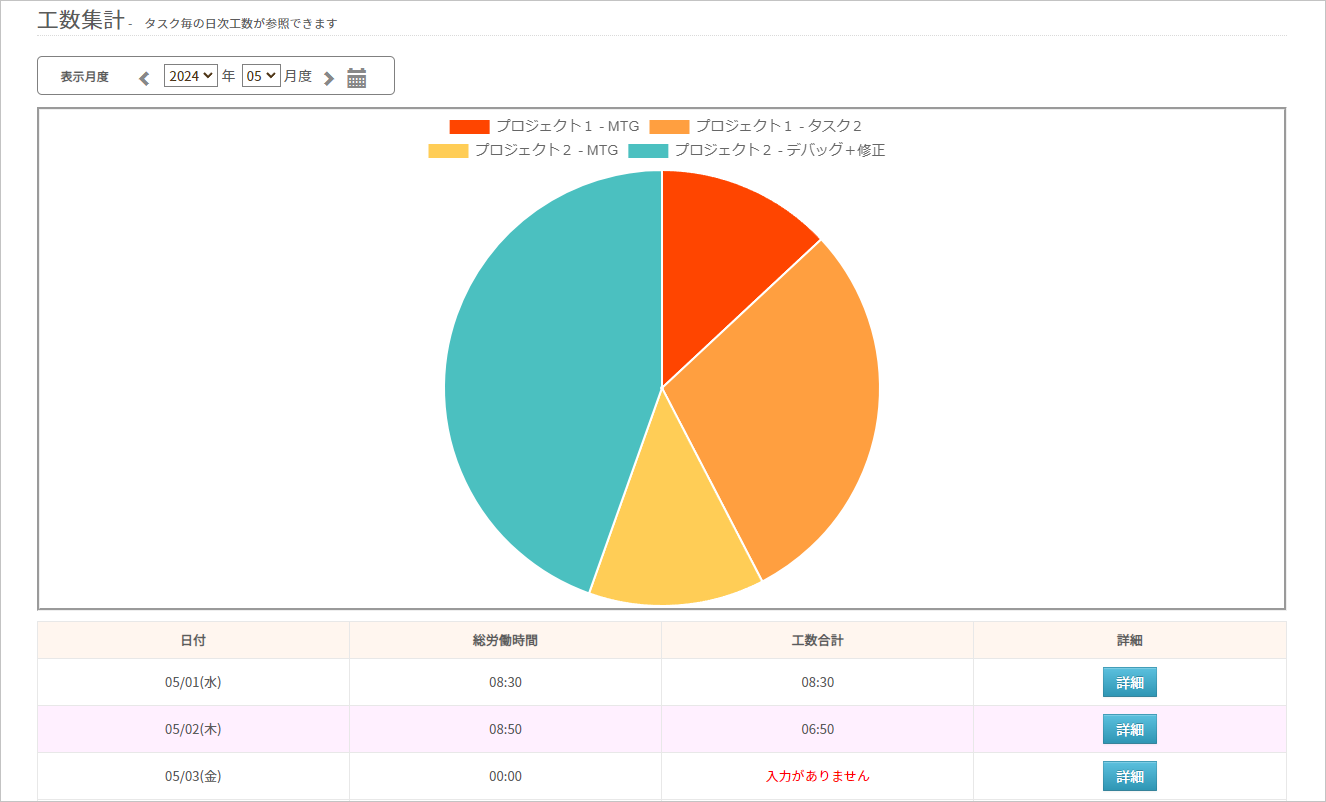This screenshot has width=1326, height=802.
Task: Toggle the プロジェクト1 - タスク2 legend swatch
Action: pyautogui.click(x=669, y=127)
